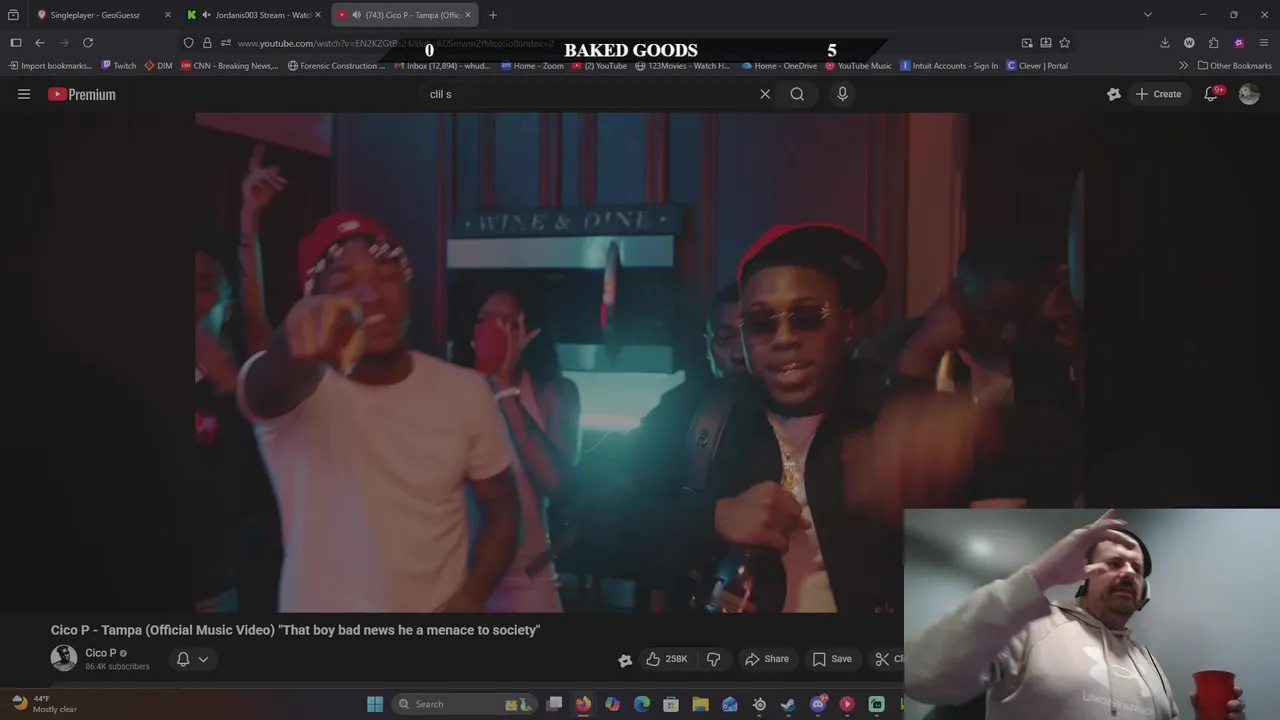Toggle the browser sidebar button
This screenshot has height=720, width=1280.
click(16, 43)
